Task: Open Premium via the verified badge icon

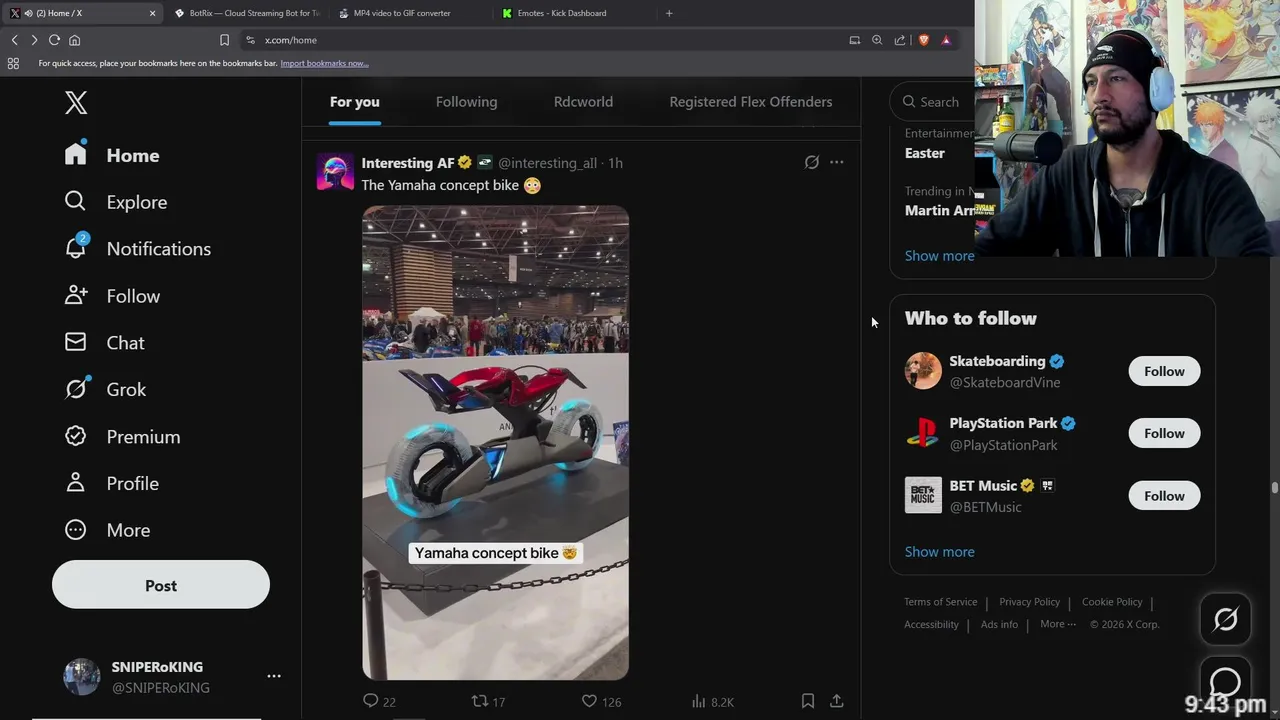Action: (x=76, y=436)
